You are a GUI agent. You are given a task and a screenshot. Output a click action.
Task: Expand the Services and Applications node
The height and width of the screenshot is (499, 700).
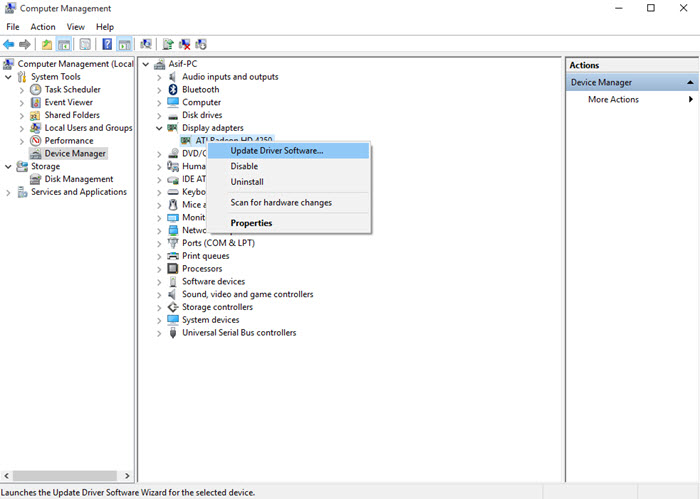coord(8,192)
